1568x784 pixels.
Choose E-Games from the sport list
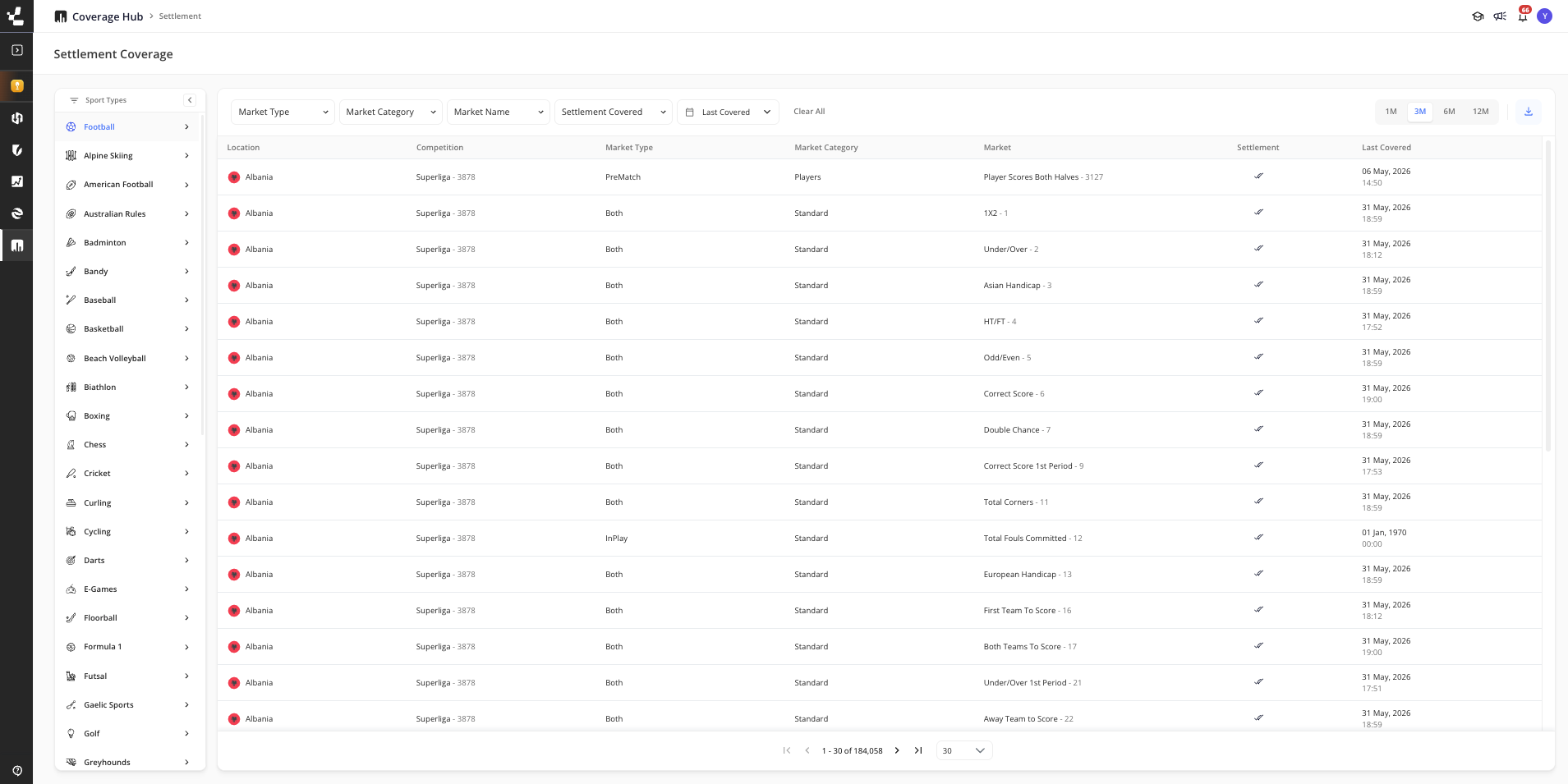tap(127, 589)
